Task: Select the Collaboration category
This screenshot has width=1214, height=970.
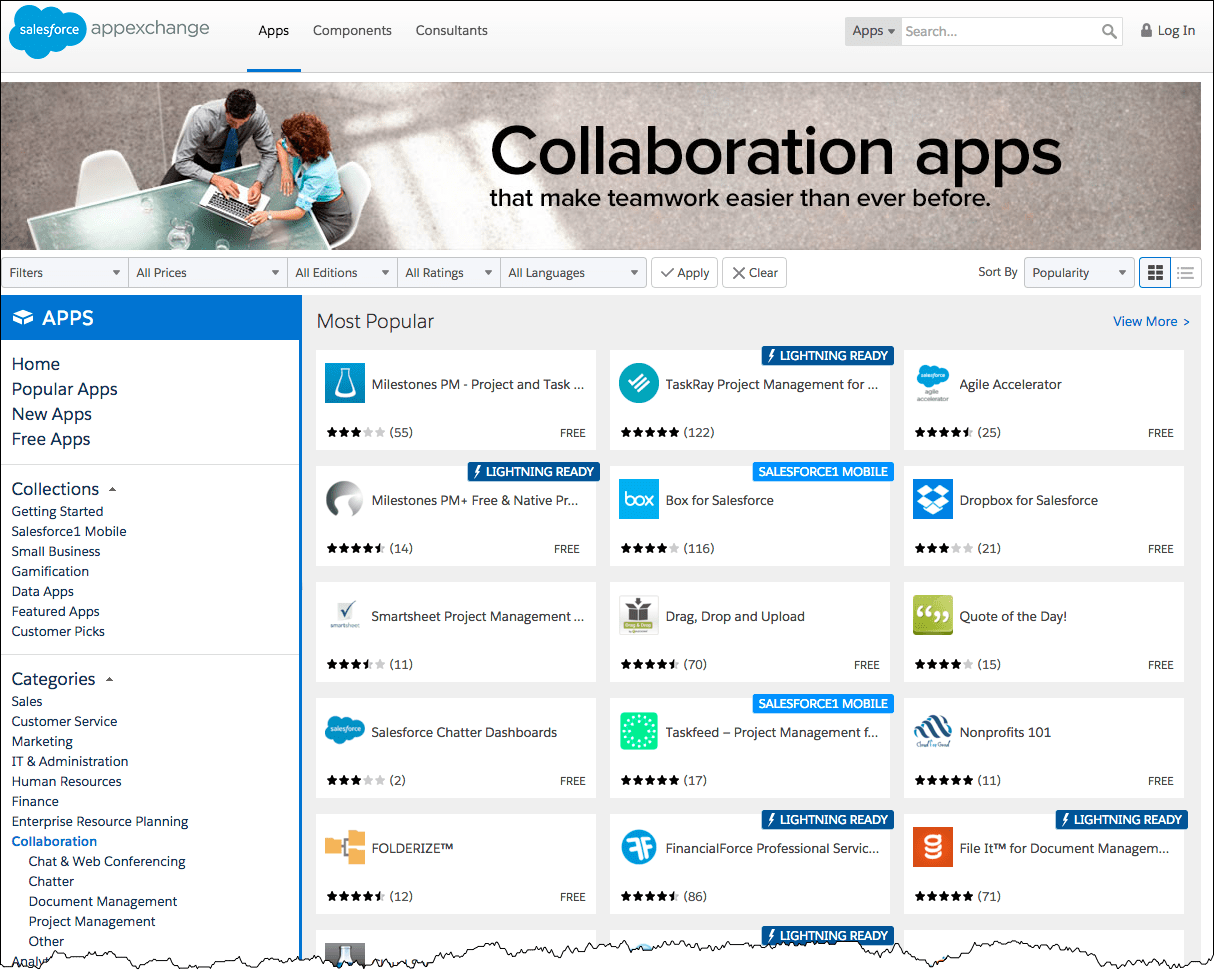Action: coord(55,841)
